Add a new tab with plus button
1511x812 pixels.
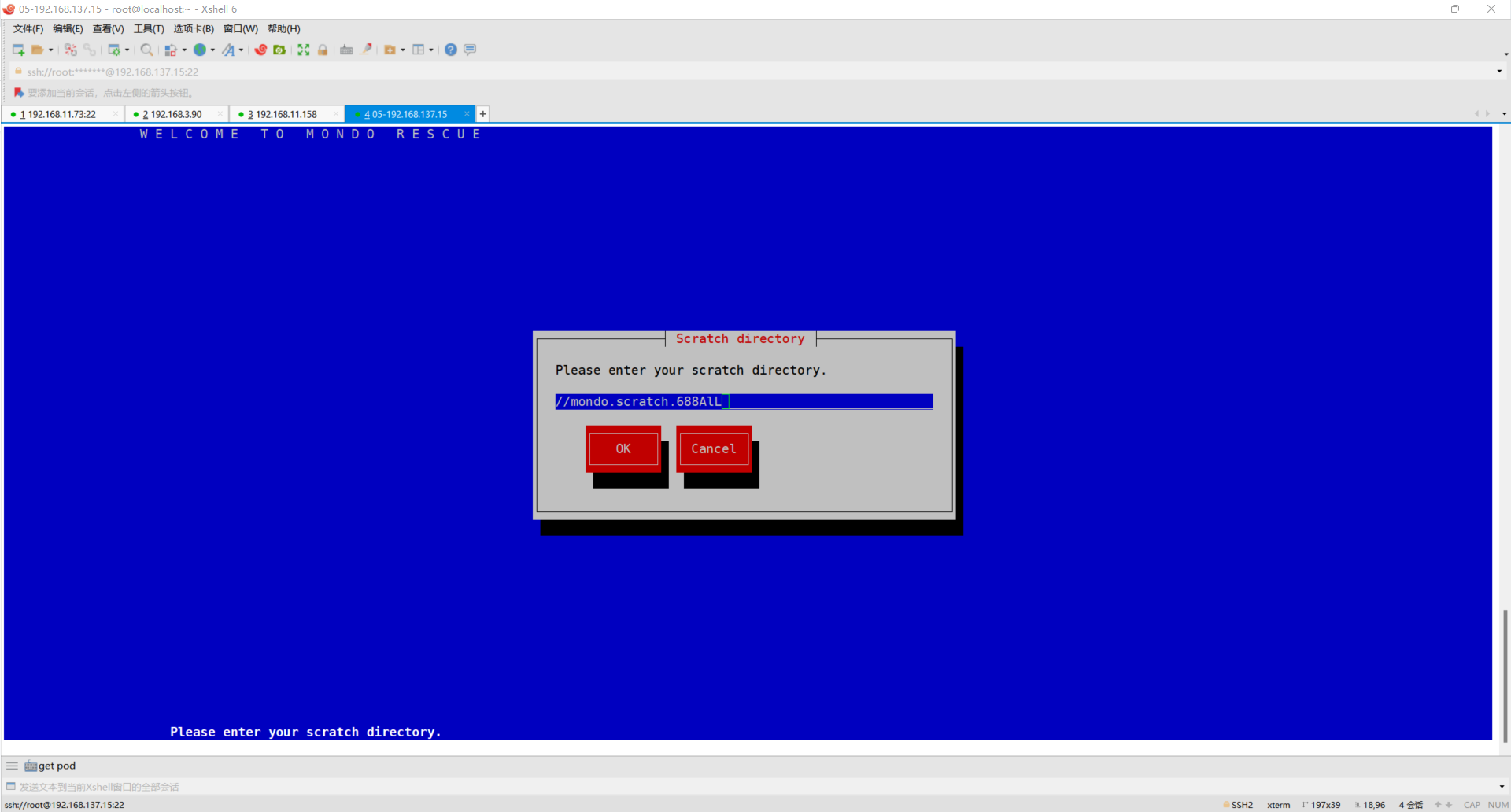(483, 114)
